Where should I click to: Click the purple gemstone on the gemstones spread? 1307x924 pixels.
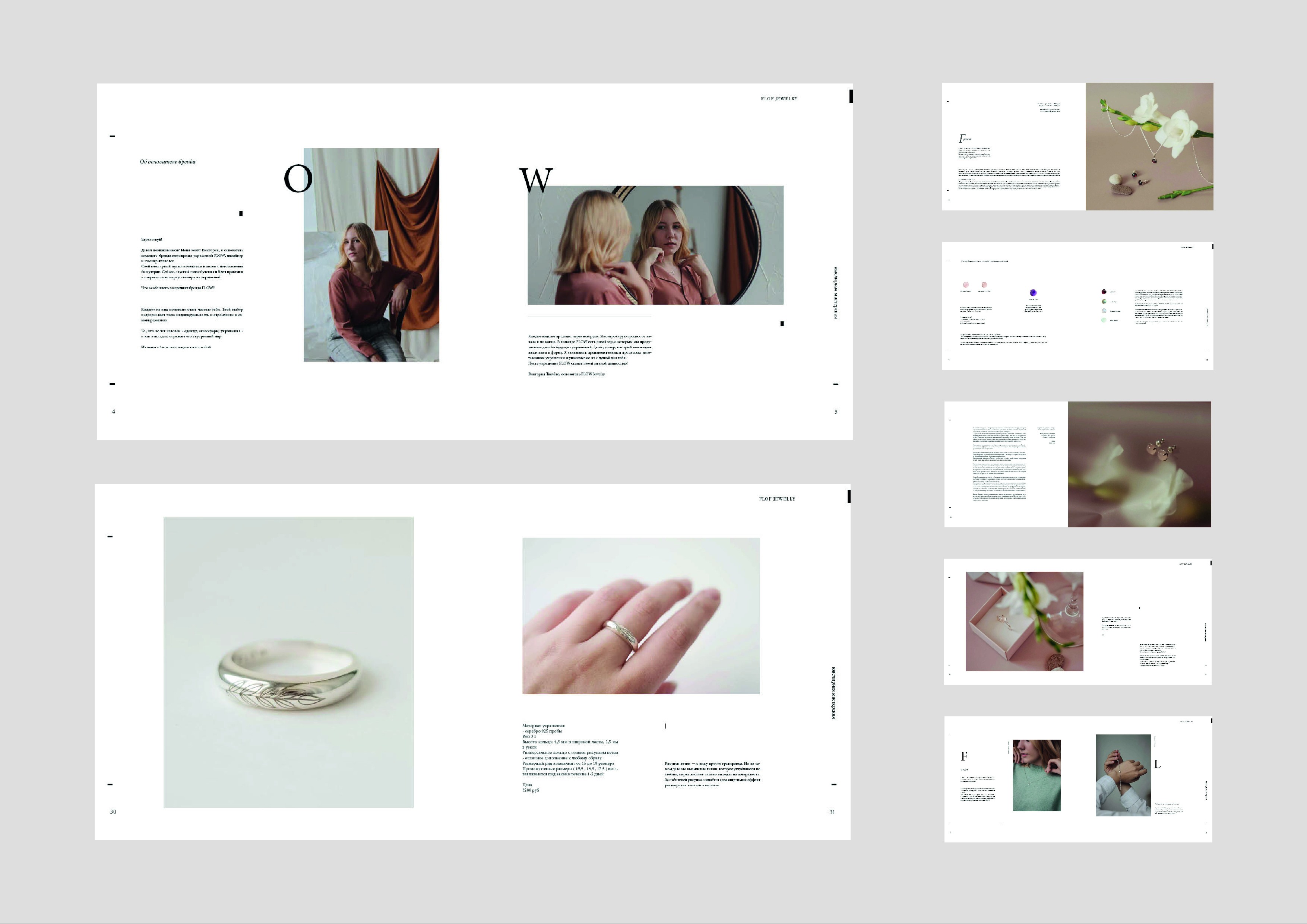1033,292
